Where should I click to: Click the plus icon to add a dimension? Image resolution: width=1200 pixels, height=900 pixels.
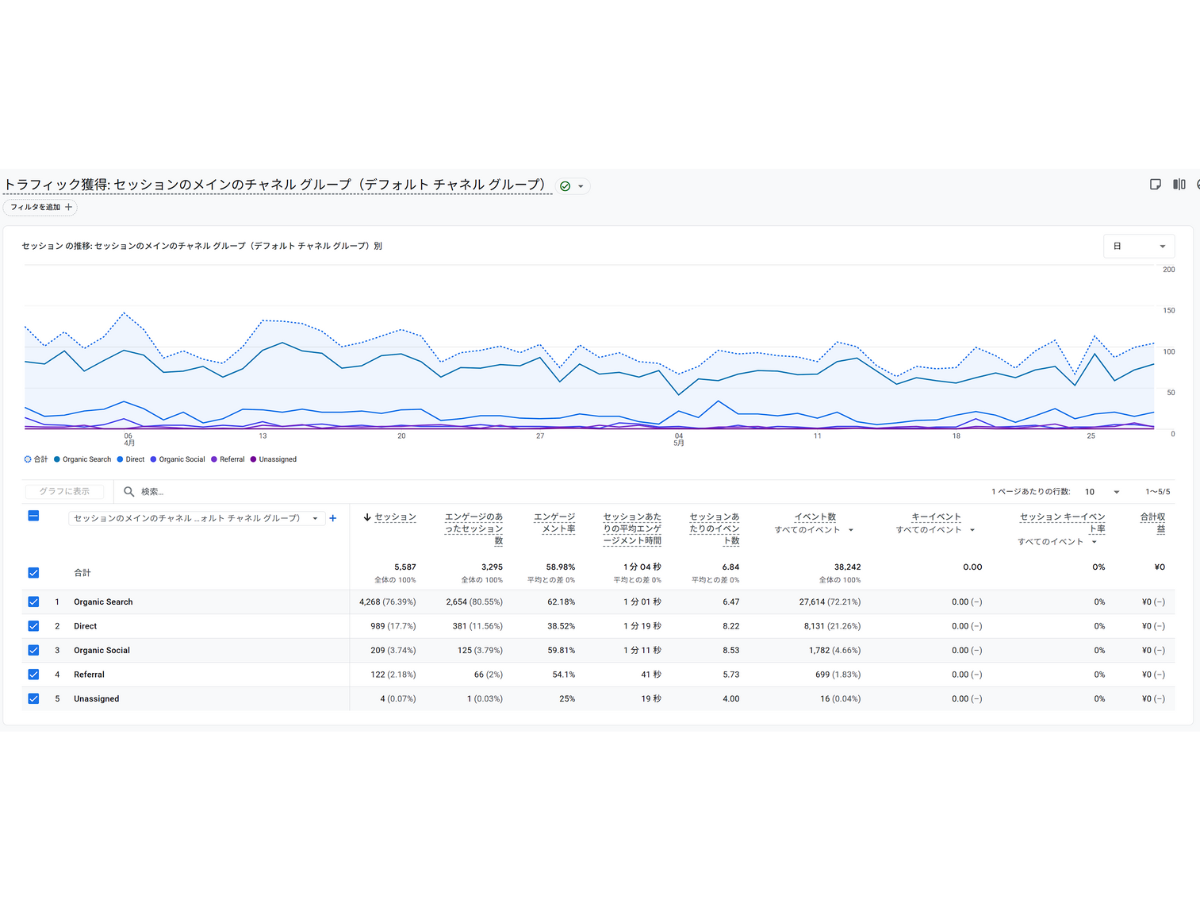point(333,518)
